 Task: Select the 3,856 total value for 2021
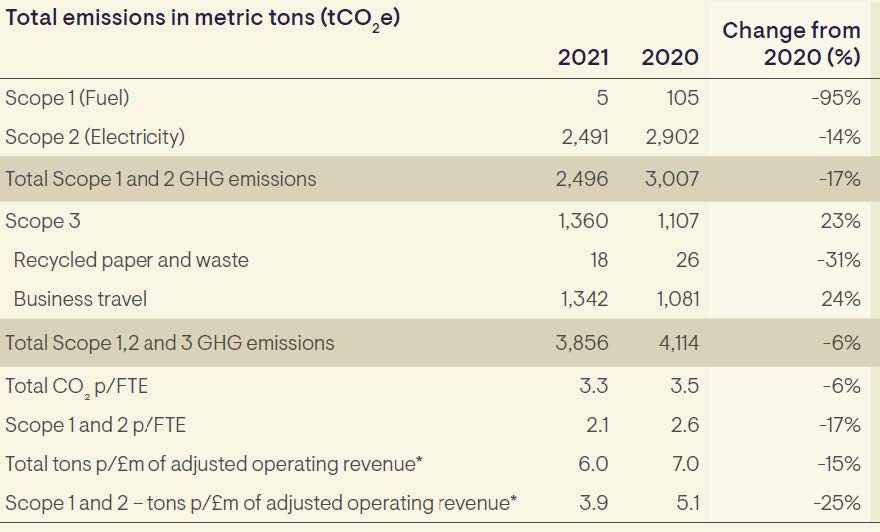pos(582,342)
